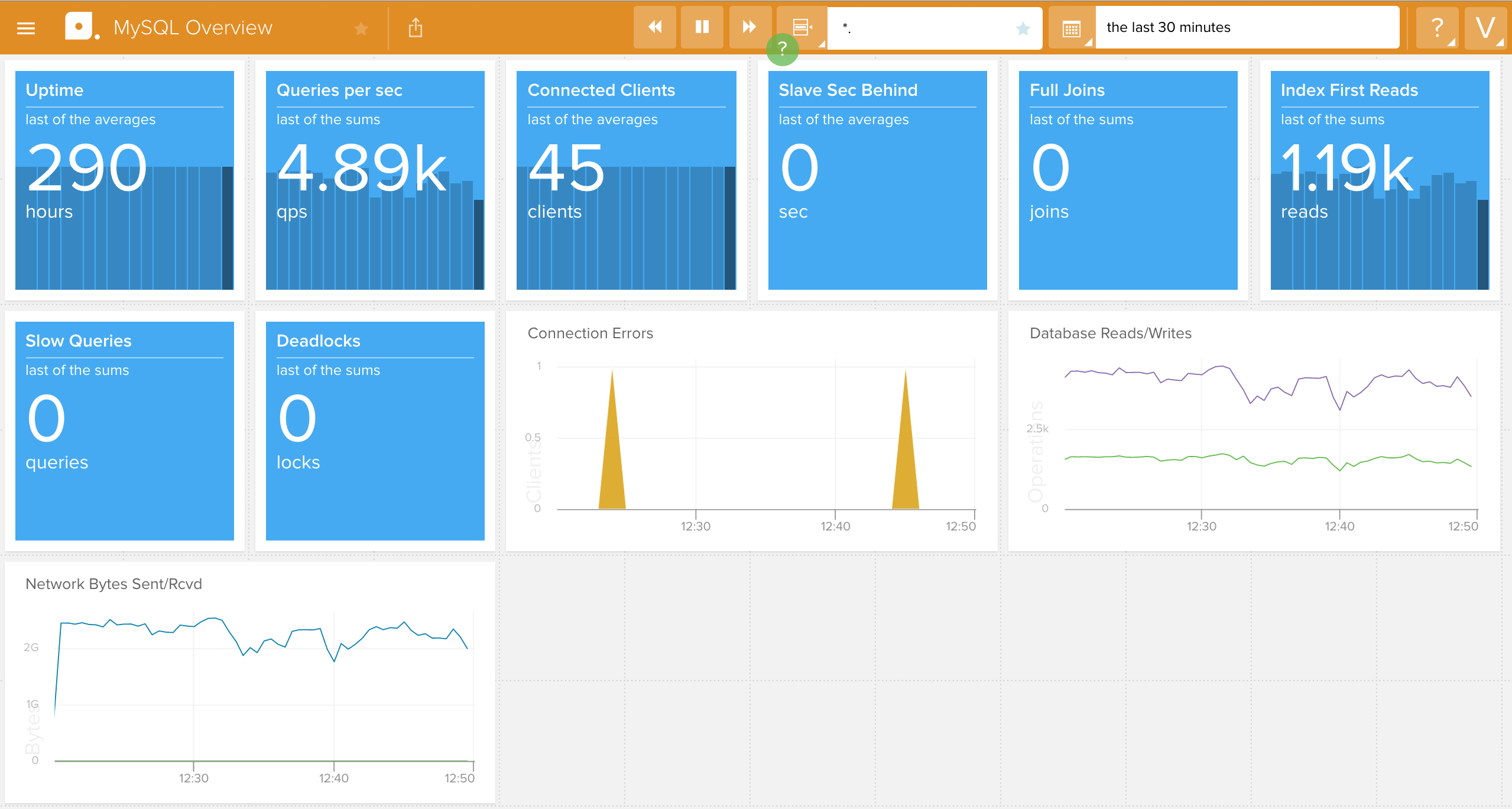Viewport: 1512px width, 809px height.
Task: Open the MySQL Overview dashboard title
Action: (x=193, y=27)
